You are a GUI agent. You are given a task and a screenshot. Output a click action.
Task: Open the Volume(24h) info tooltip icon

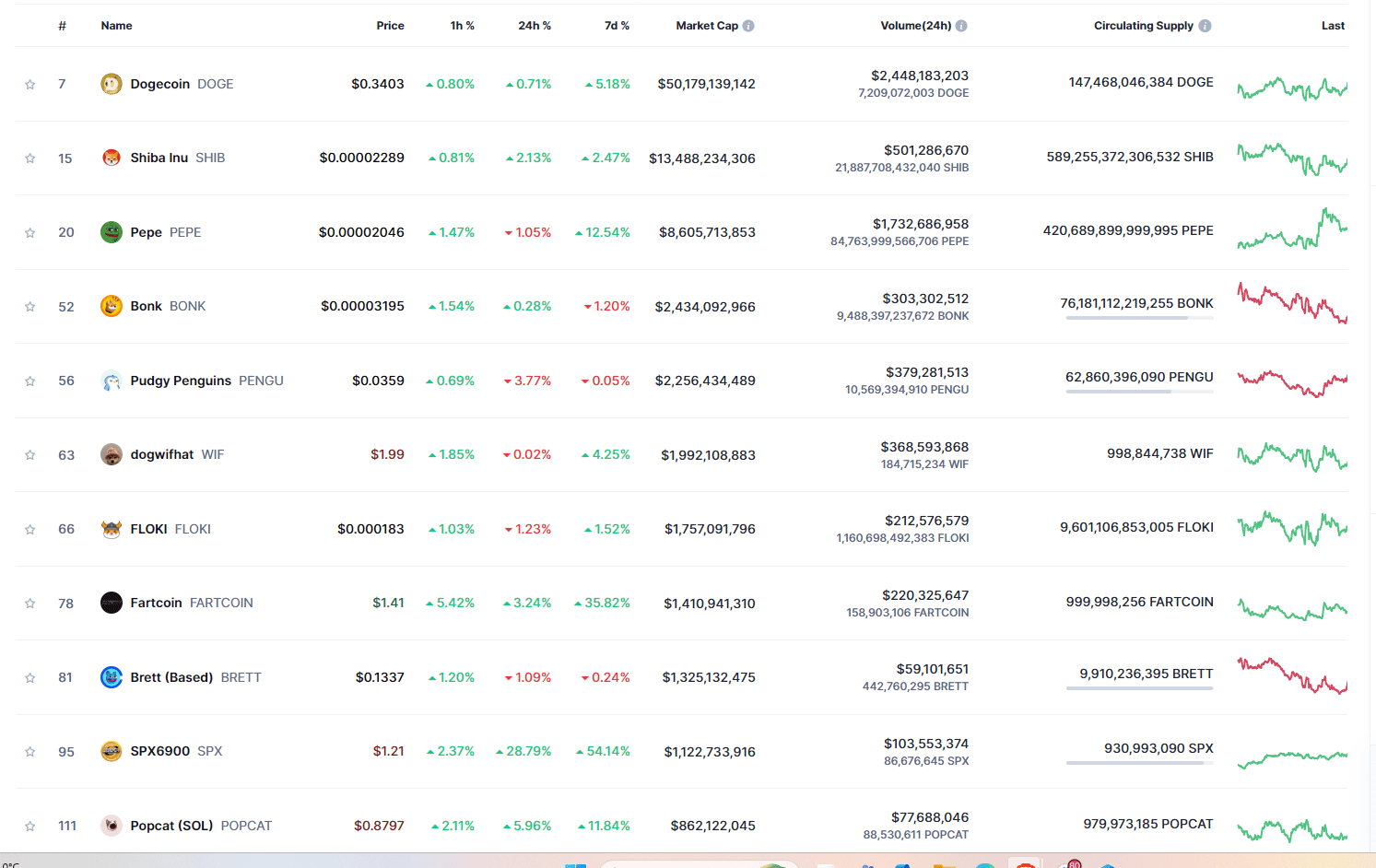(961, 25)
